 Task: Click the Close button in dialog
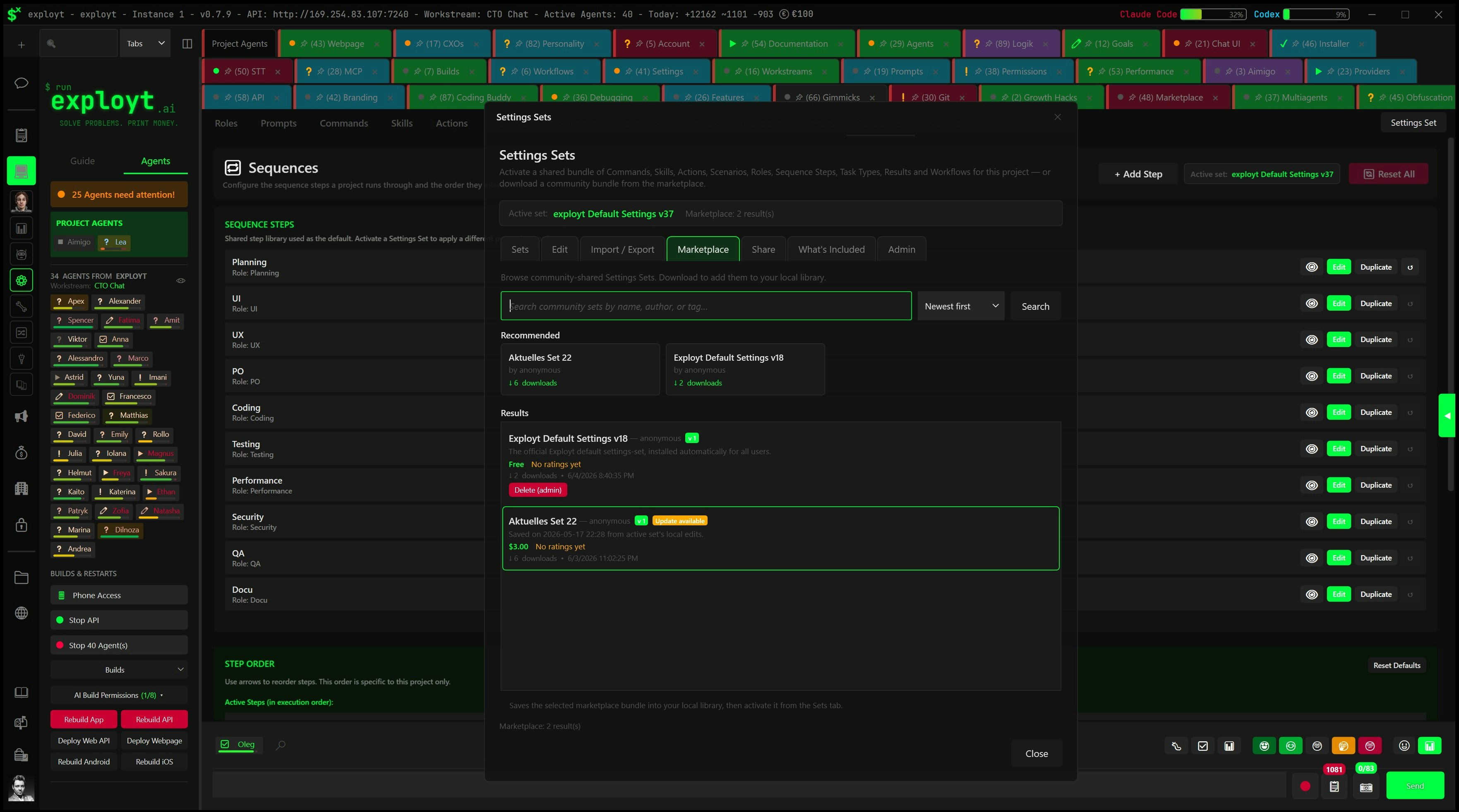point(1036,754)
